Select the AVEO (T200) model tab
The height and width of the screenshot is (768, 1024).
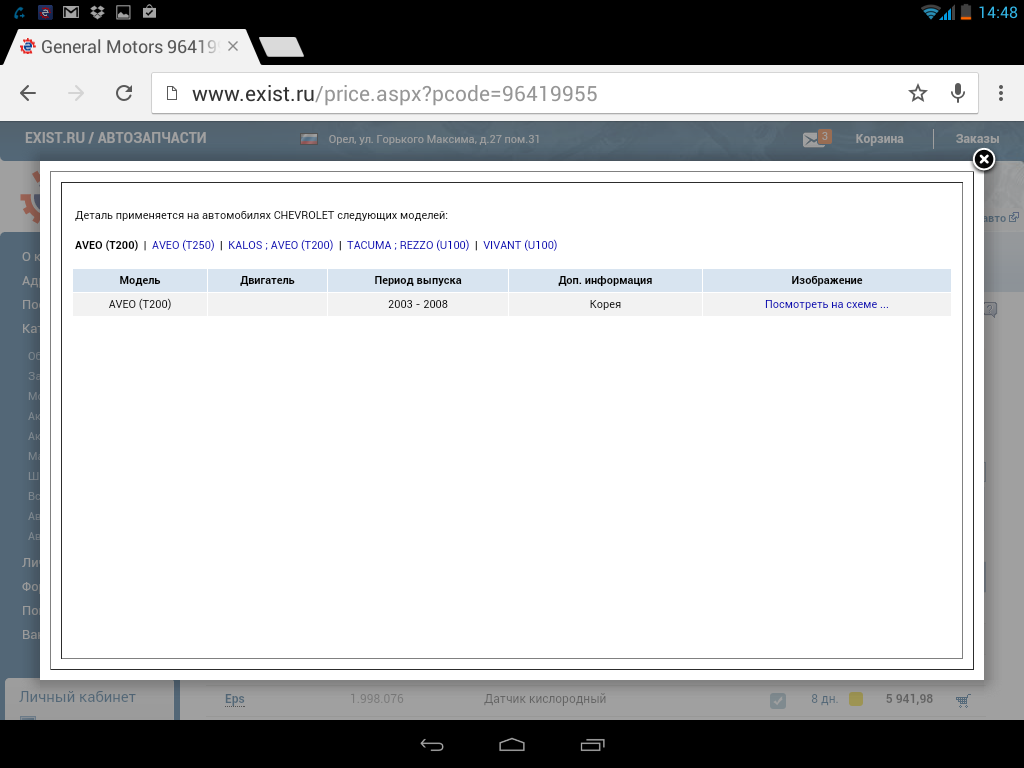point(106,246)
